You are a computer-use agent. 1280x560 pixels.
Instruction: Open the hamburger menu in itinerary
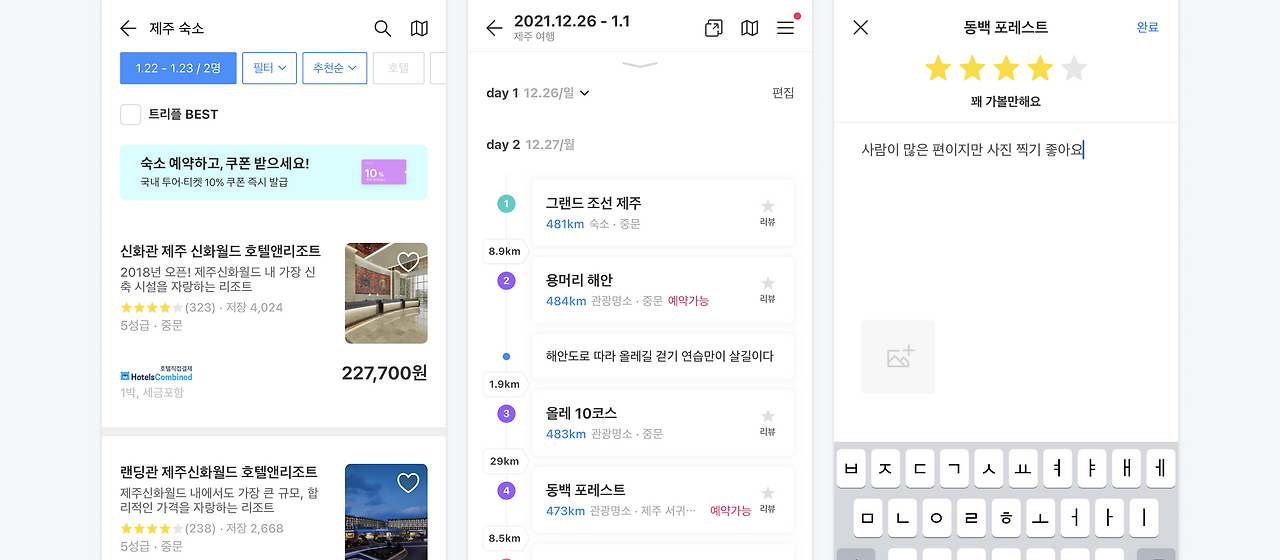coord(785,28)
